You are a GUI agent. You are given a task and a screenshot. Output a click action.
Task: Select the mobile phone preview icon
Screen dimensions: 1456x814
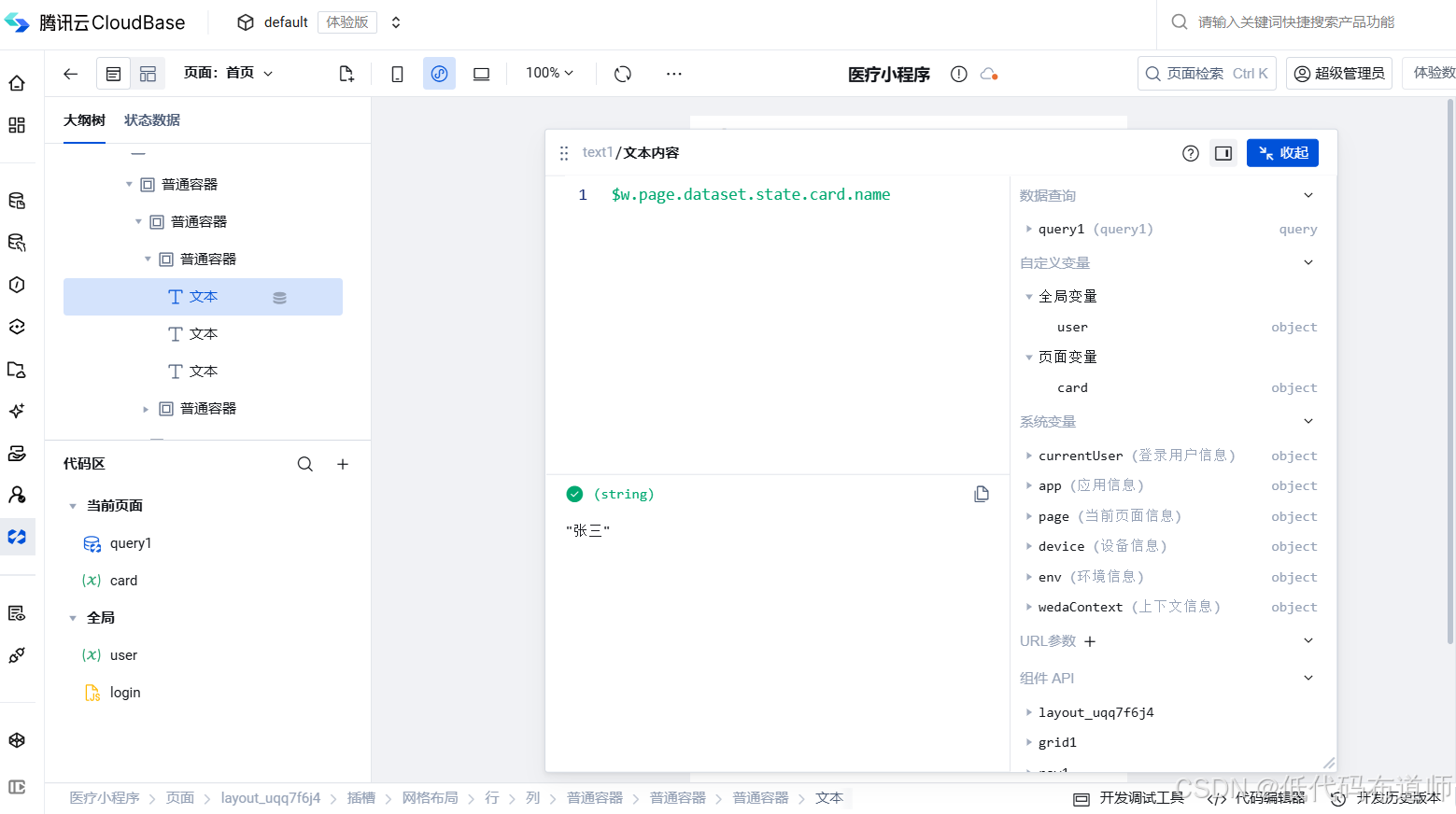[x=397, y=73]
